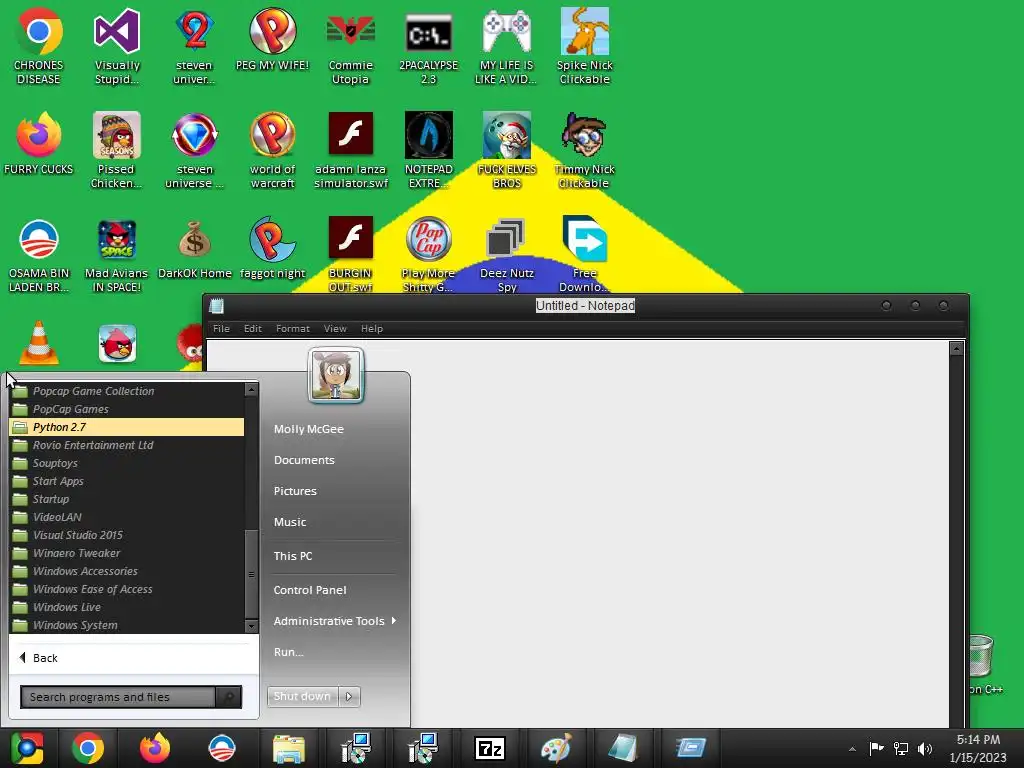The image size is (1024, 768).
Task: Click the Start menu search magnifier button
Action: pos(229,697)
